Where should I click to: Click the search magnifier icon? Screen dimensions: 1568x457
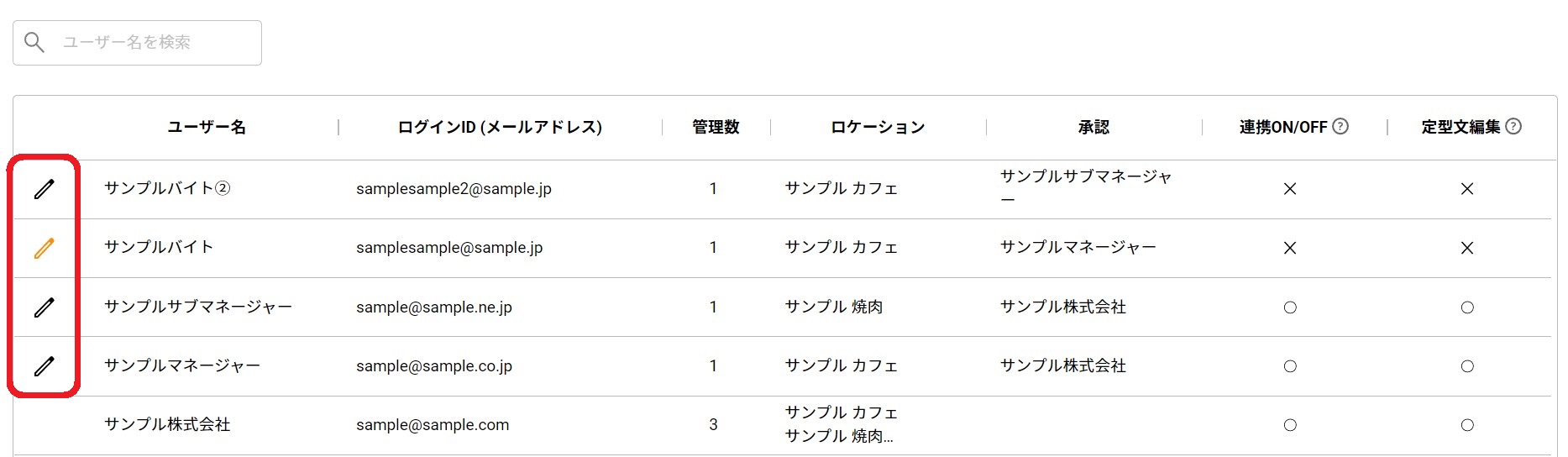click(34, 42)
